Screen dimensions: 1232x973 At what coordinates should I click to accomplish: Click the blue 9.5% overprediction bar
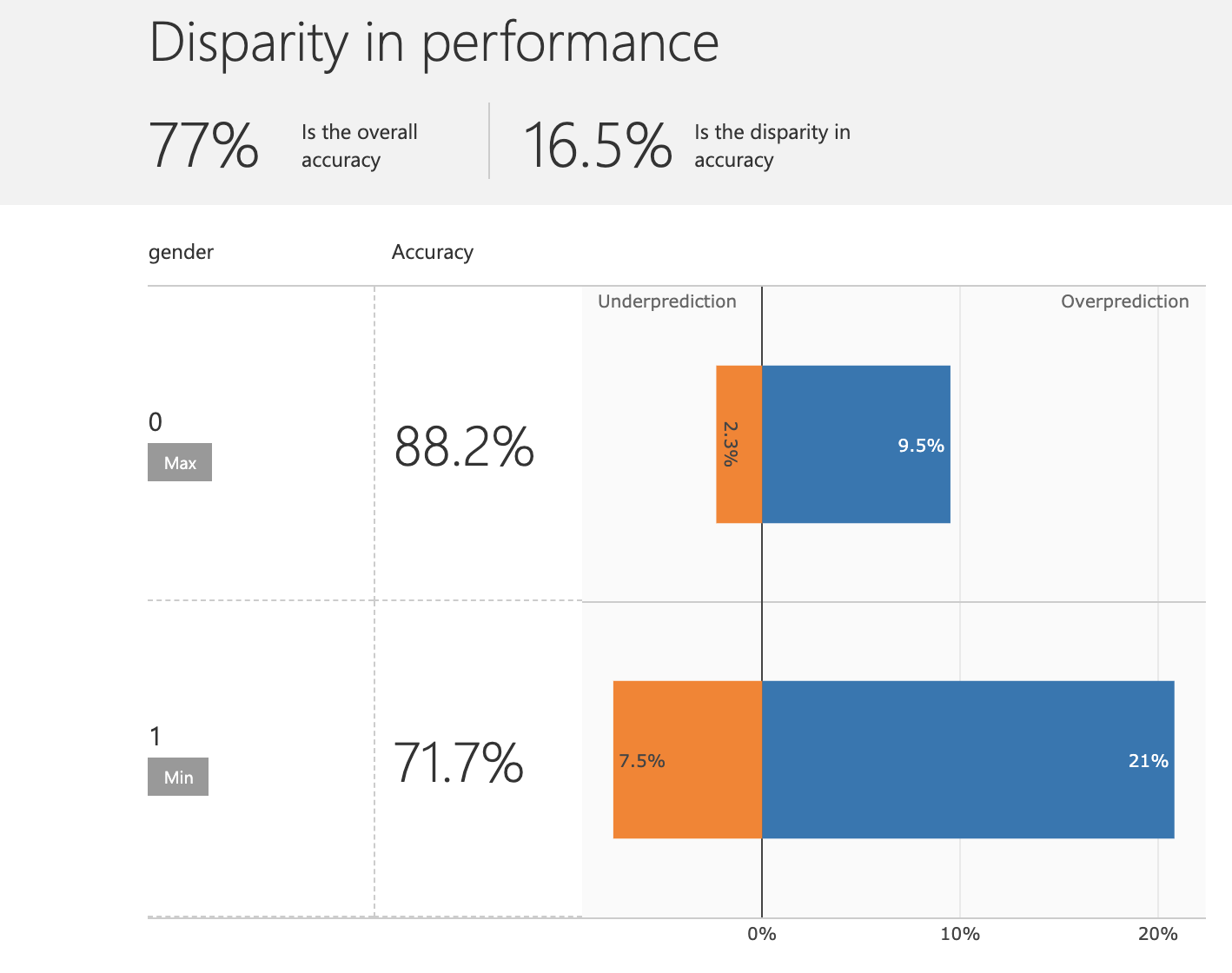click(x=856, y=444)
